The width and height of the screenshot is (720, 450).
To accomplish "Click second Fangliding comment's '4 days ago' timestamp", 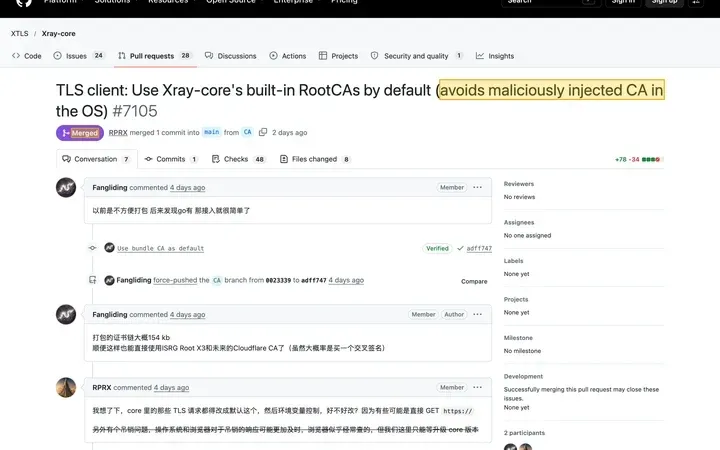I will (187, 315).
